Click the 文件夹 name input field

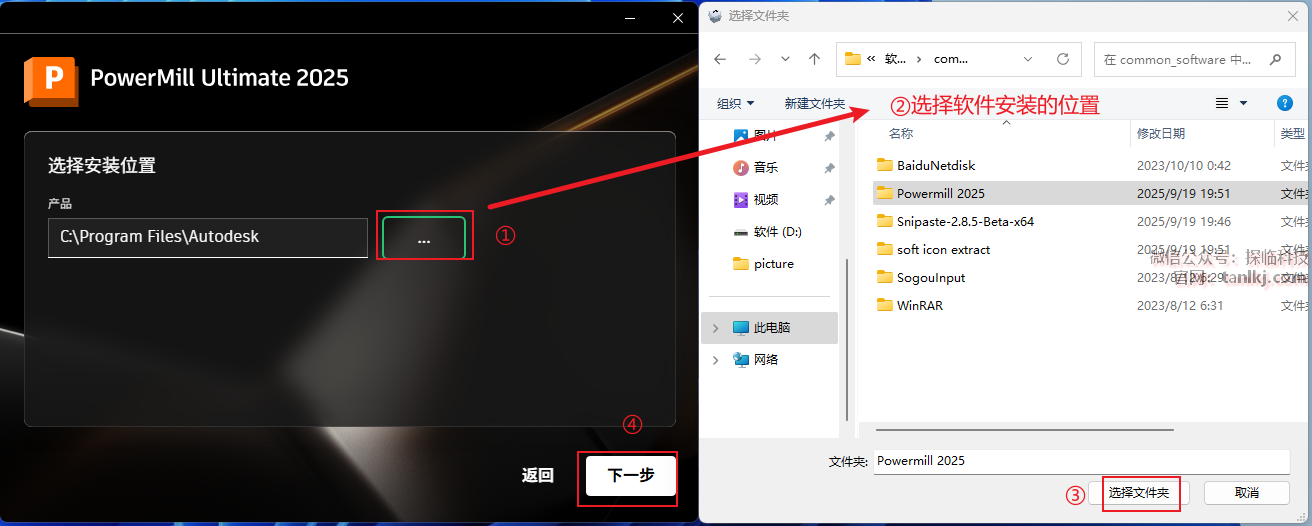1082,461
